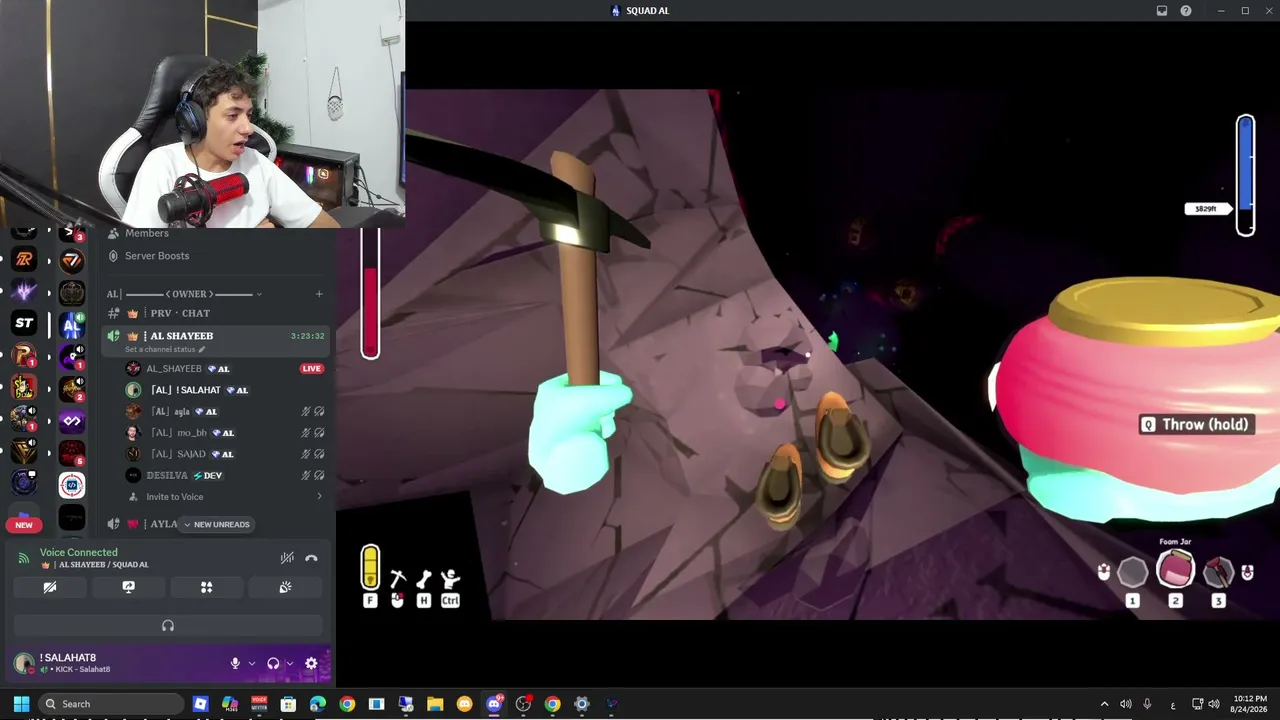The image size is (1280, 720).
Task: Watch the LIVE stream badge for AL_SHAYEEB
Action: [312, 369]
